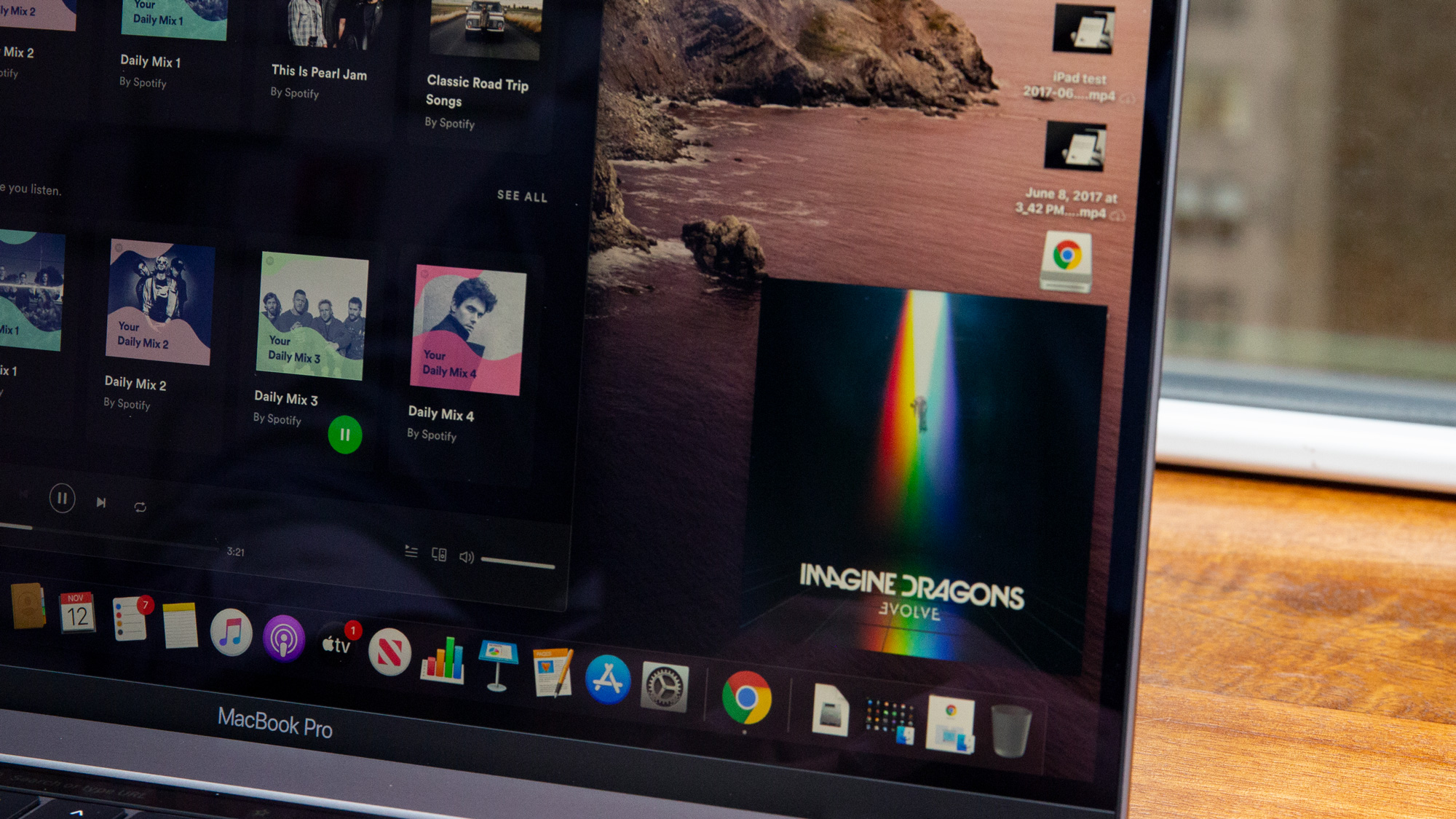Open the Daily Mix 2 title link
The image size is (1456, 819).
(135, 383)
